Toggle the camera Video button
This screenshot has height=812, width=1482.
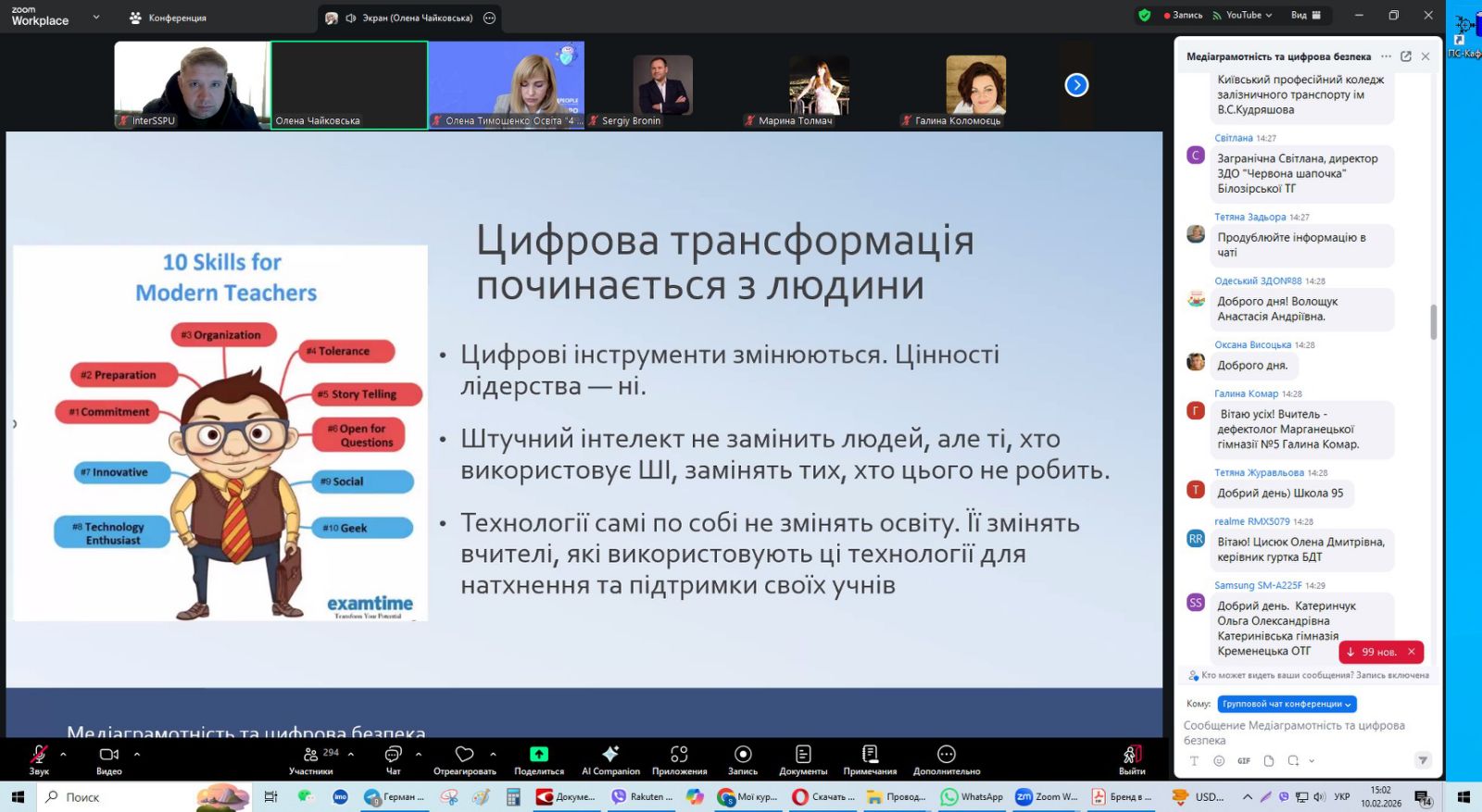point(108,755)
